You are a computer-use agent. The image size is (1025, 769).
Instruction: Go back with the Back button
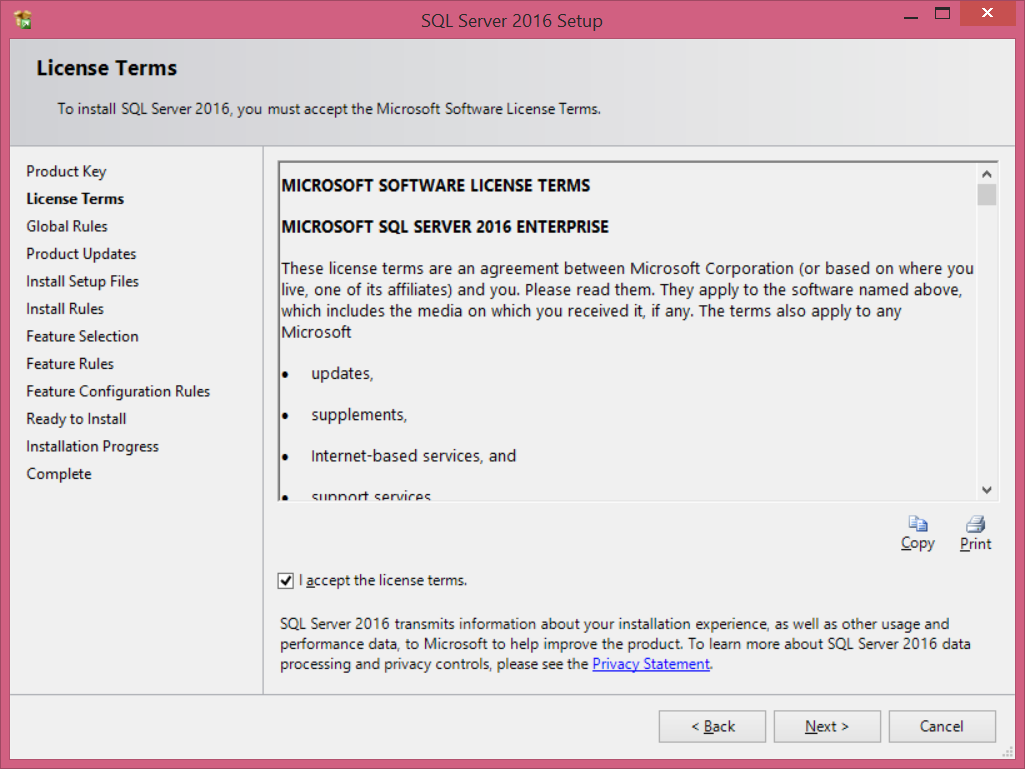point(712,727)
